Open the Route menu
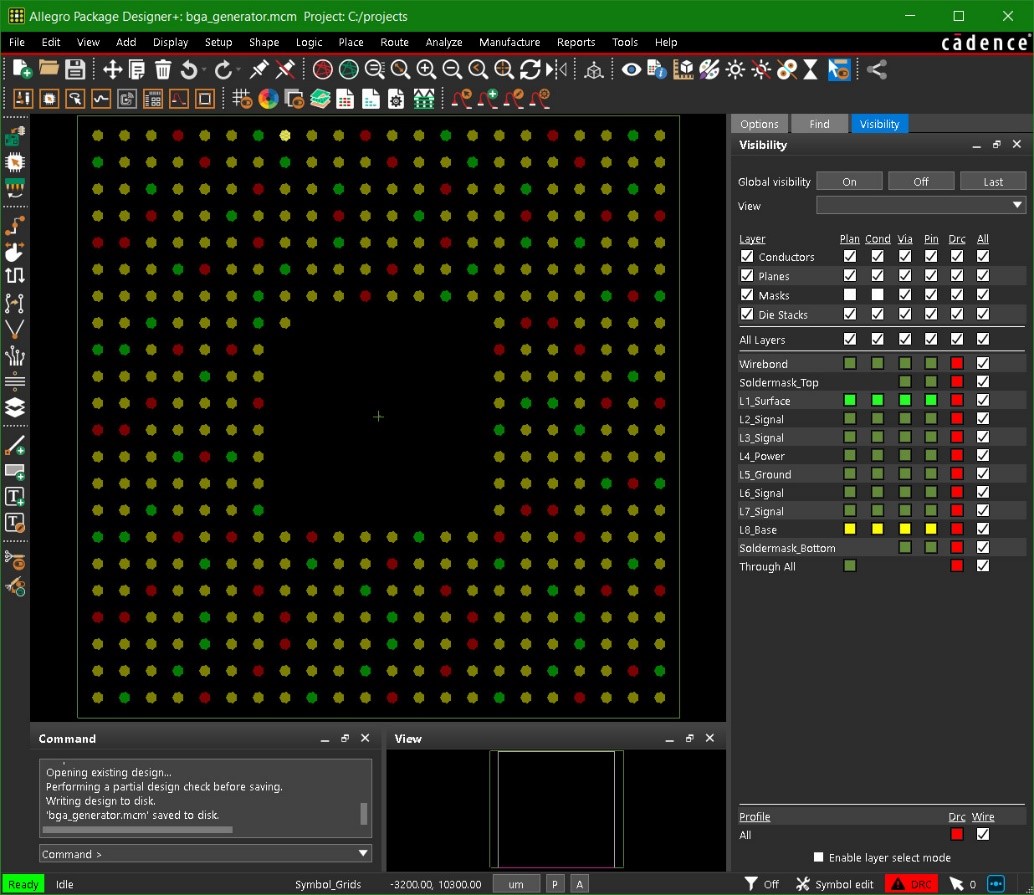Viewport: 1034px width, 895px height. [394, 42]
